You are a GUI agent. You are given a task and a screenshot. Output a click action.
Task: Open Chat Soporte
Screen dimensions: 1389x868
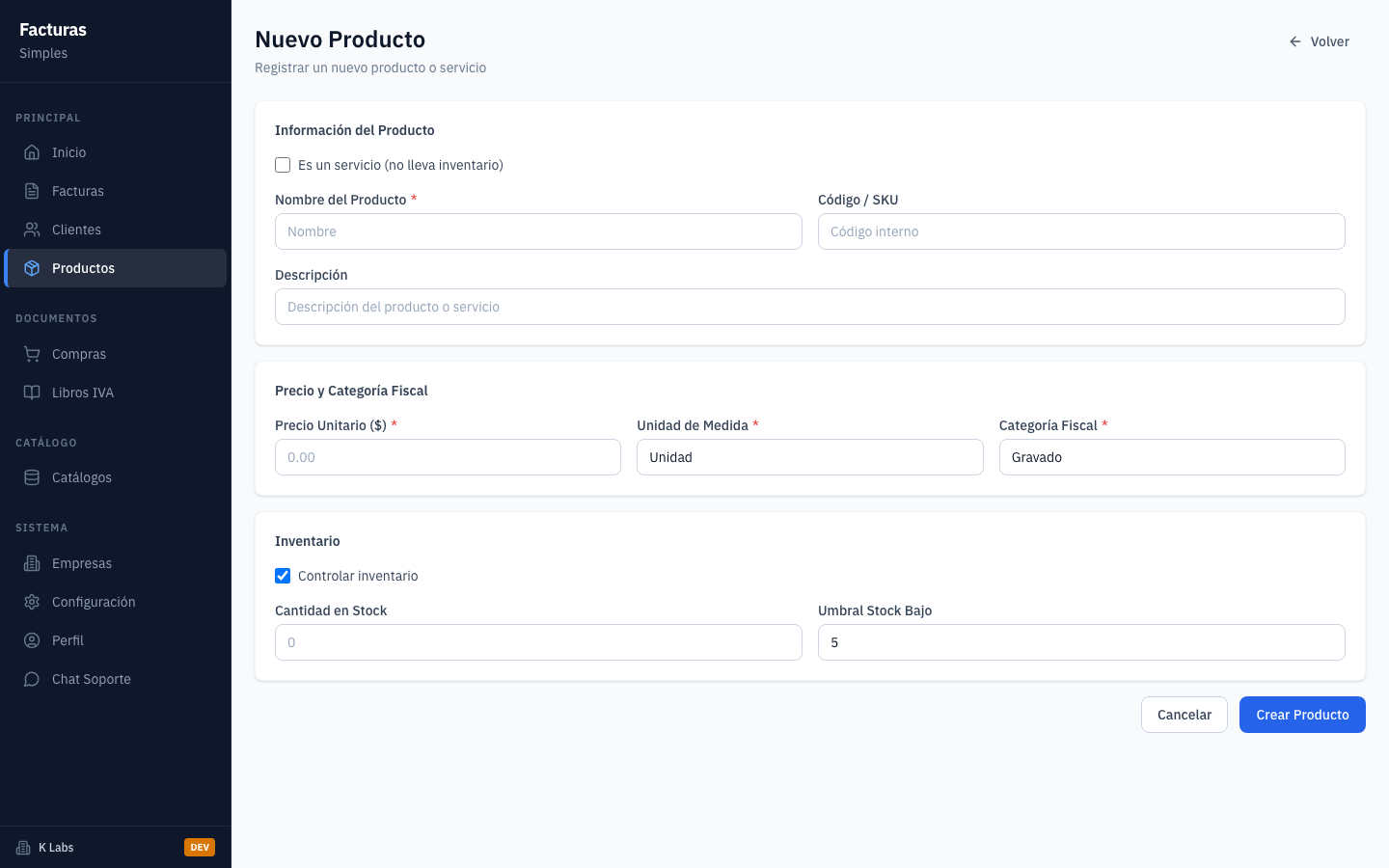coord(116,679)
